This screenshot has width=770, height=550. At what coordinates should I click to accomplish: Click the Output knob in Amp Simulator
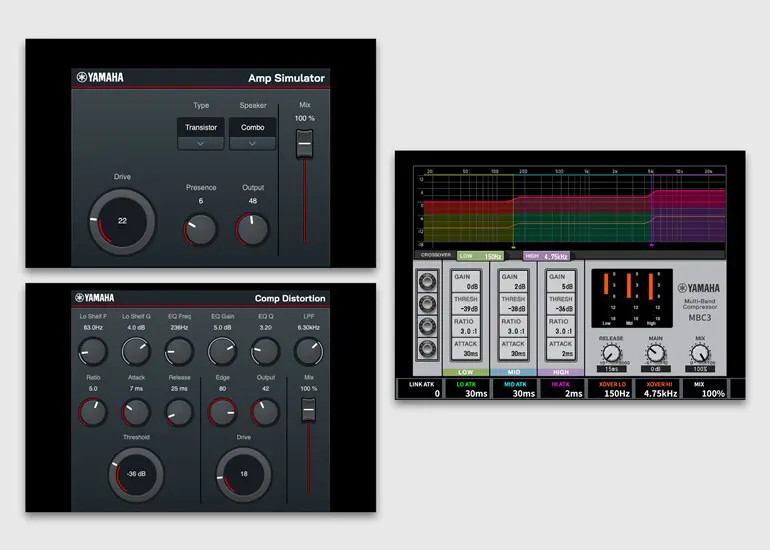[252, 229]
